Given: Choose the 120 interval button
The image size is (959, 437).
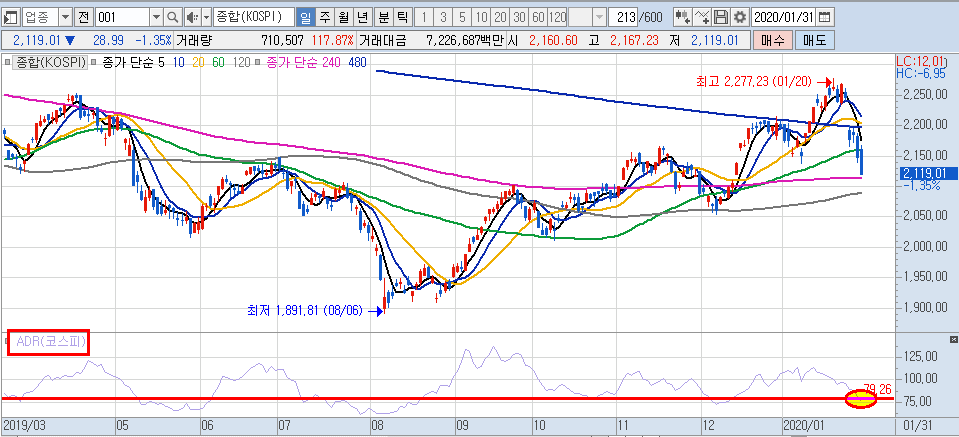Looking at the screenshot, I should [557, 17].
